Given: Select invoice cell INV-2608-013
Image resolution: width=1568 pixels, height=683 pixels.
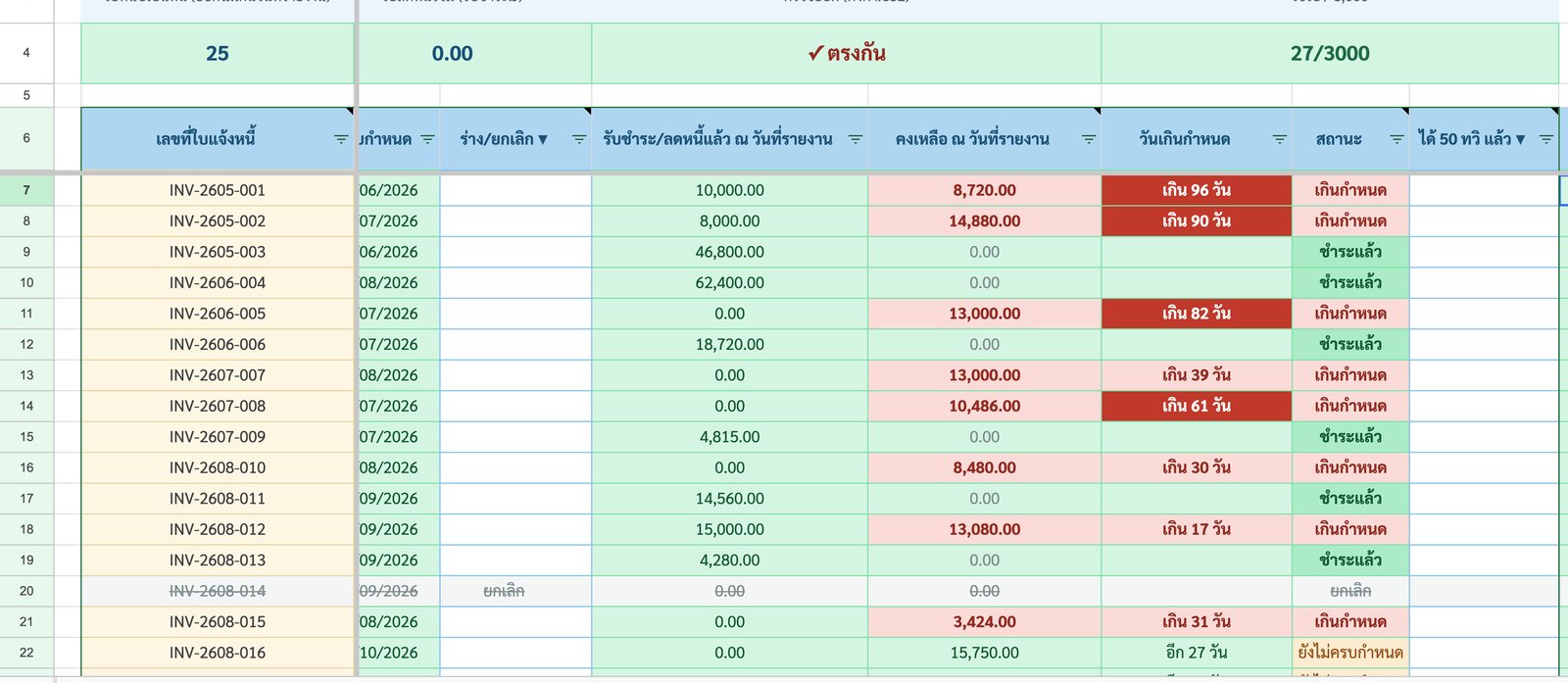Looking at the screenshot, I should [218, 561].
